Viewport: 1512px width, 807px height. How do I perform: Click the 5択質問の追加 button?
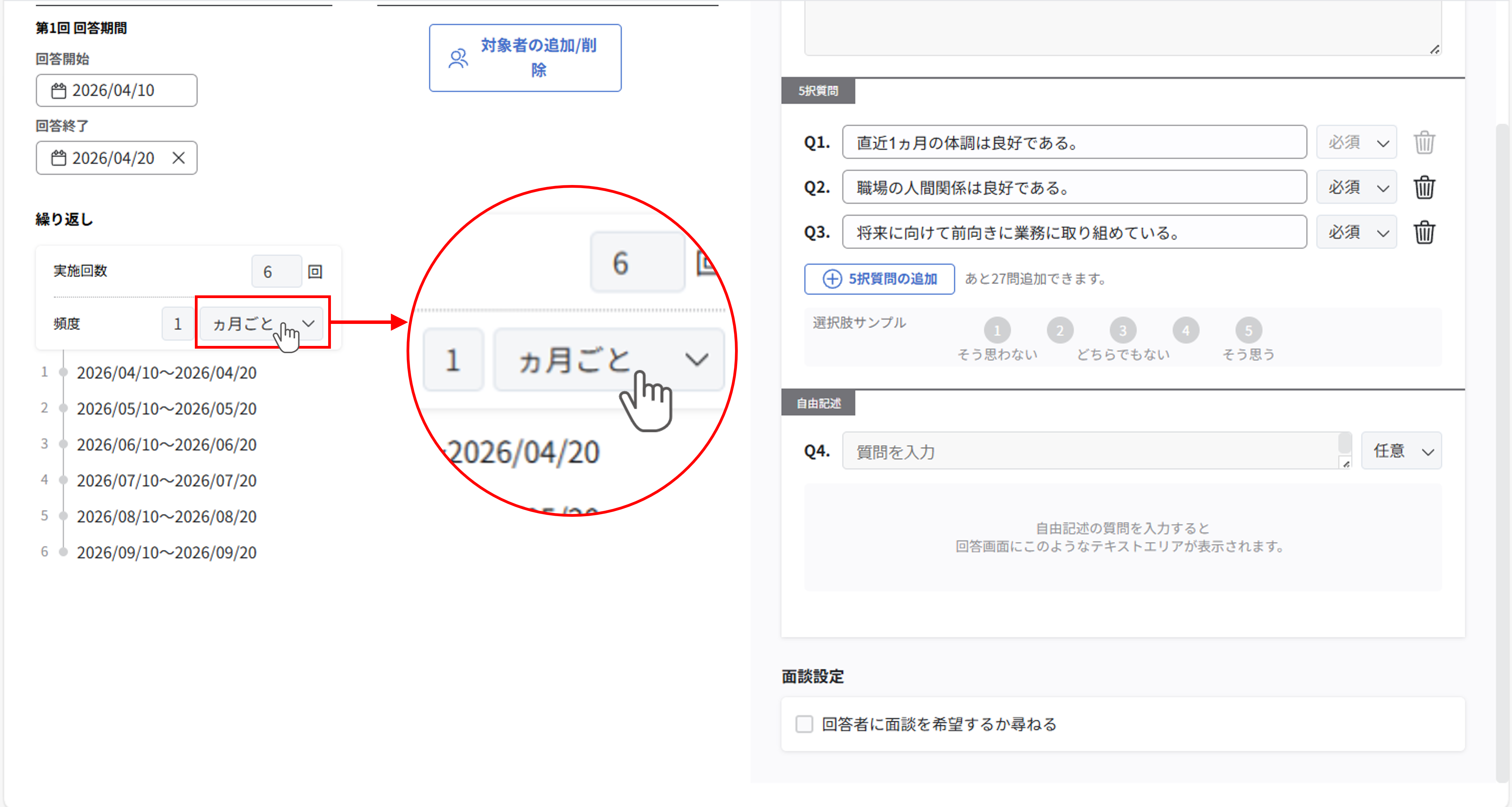pyautogui.click(x=879, y=279)
